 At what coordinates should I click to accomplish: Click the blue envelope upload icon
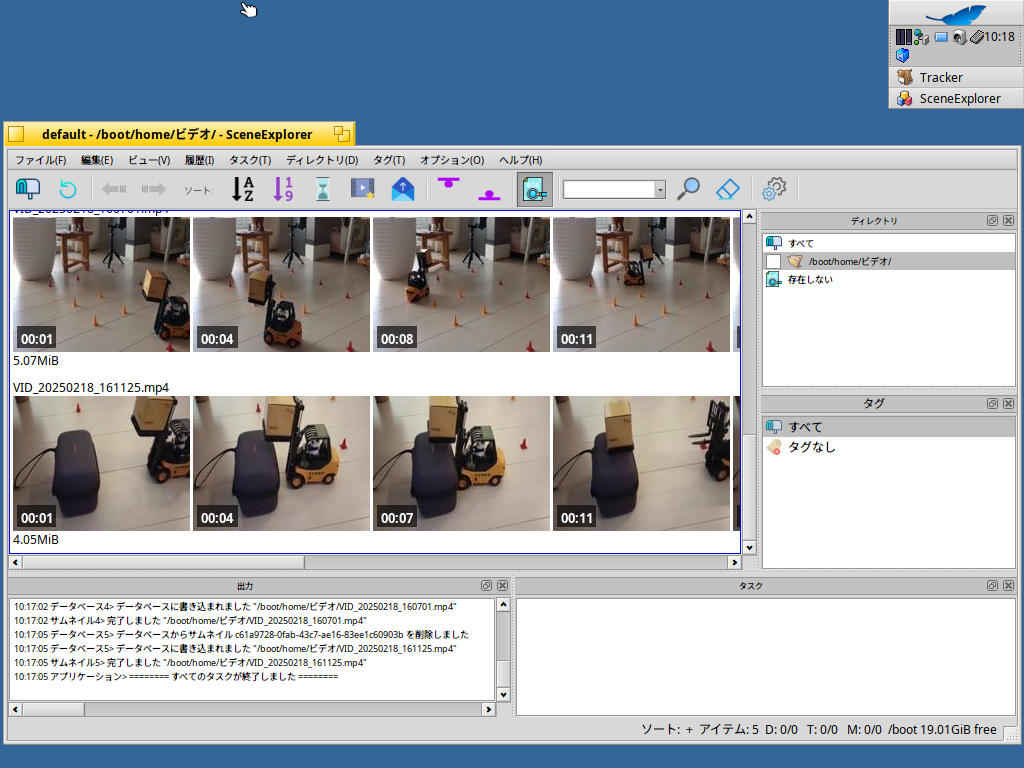click(x=403, y=189)
